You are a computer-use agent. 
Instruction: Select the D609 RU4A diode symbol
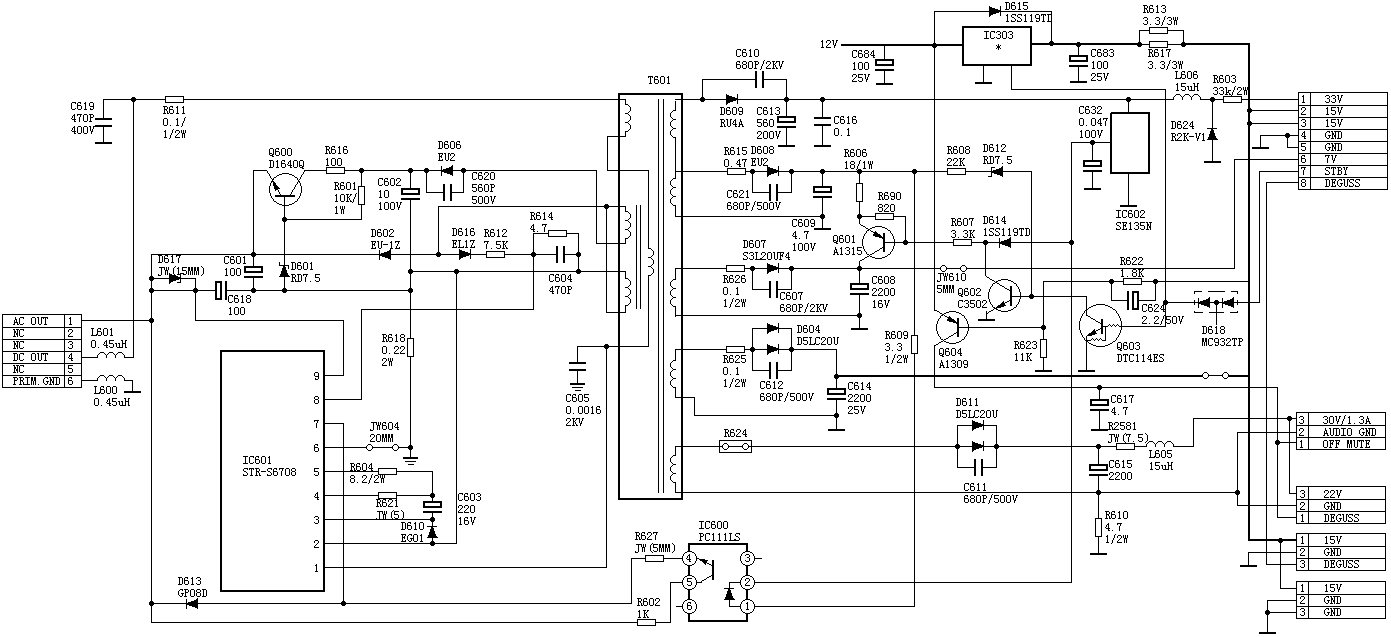pos(731,99)
